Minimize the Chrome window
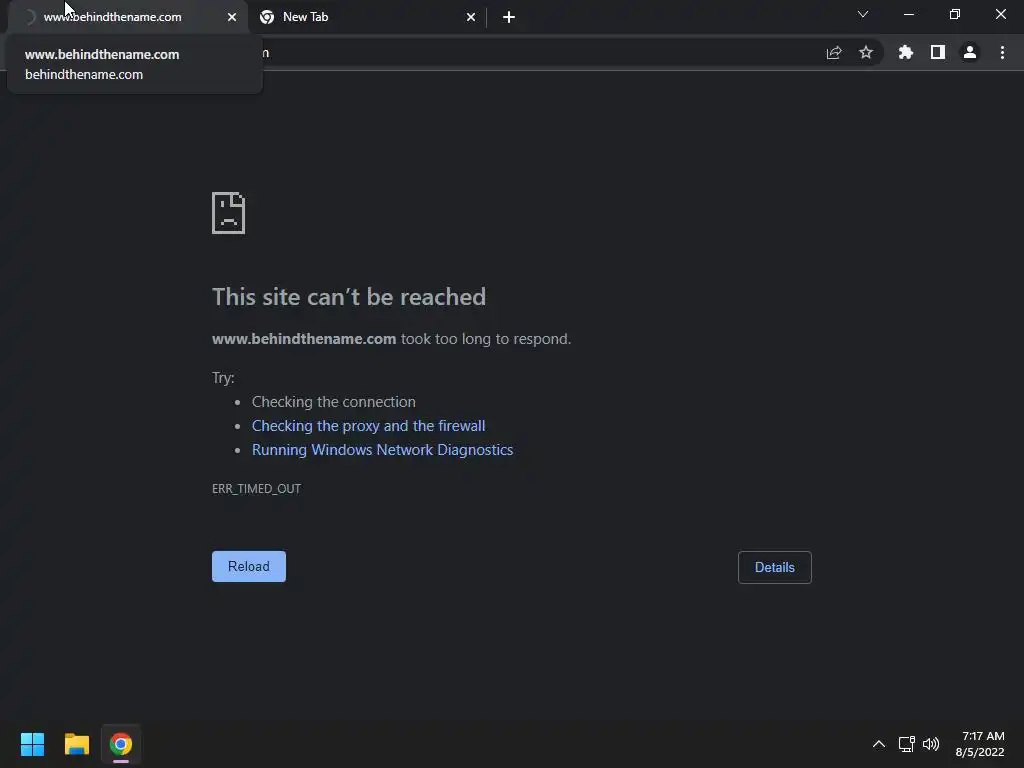Viewport: 1024px width, 768px height. (908, 14)
